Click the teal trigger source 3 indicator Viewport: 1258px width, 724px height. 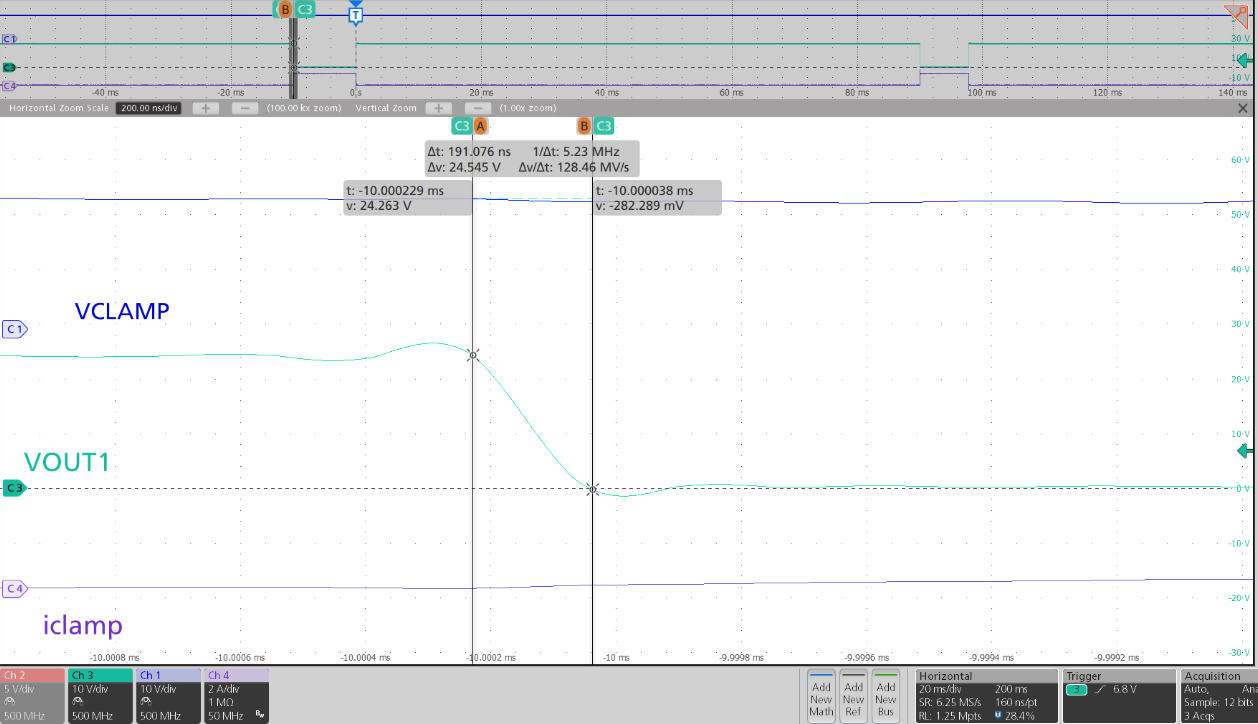(x=1075, y=688)
